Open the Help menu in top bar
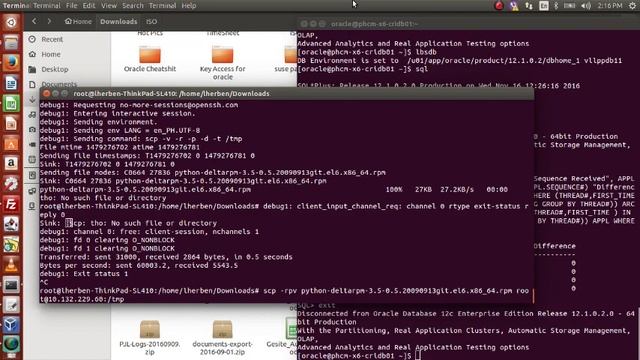Viewport: 640px width, 360px height. (189, 6)
